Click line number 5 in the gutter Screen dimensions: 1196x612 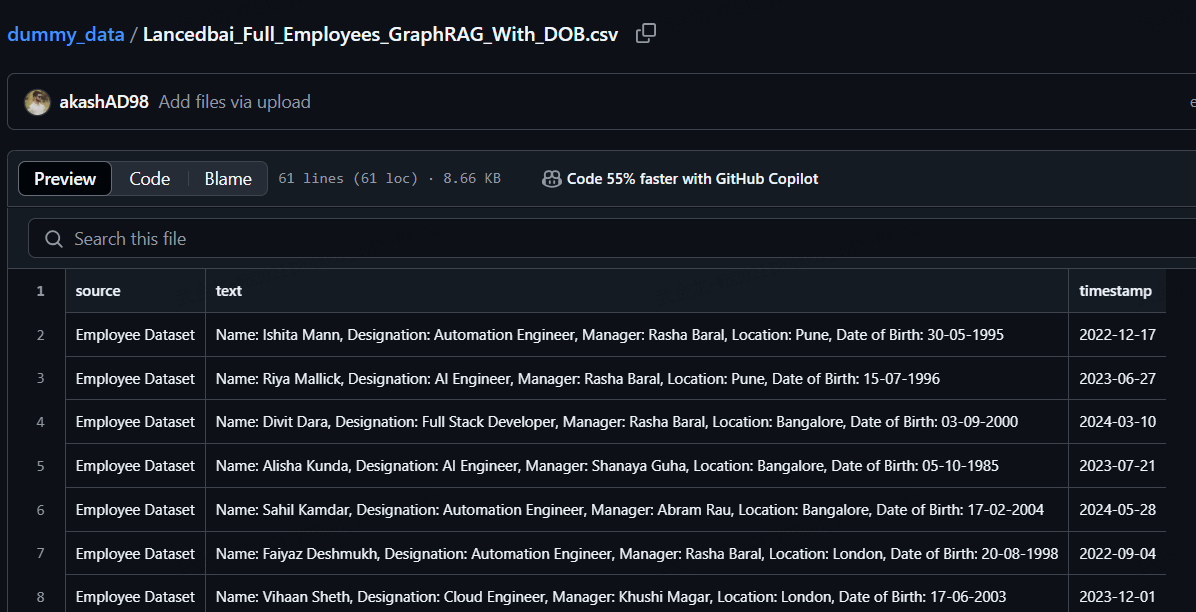pos(40,465)
